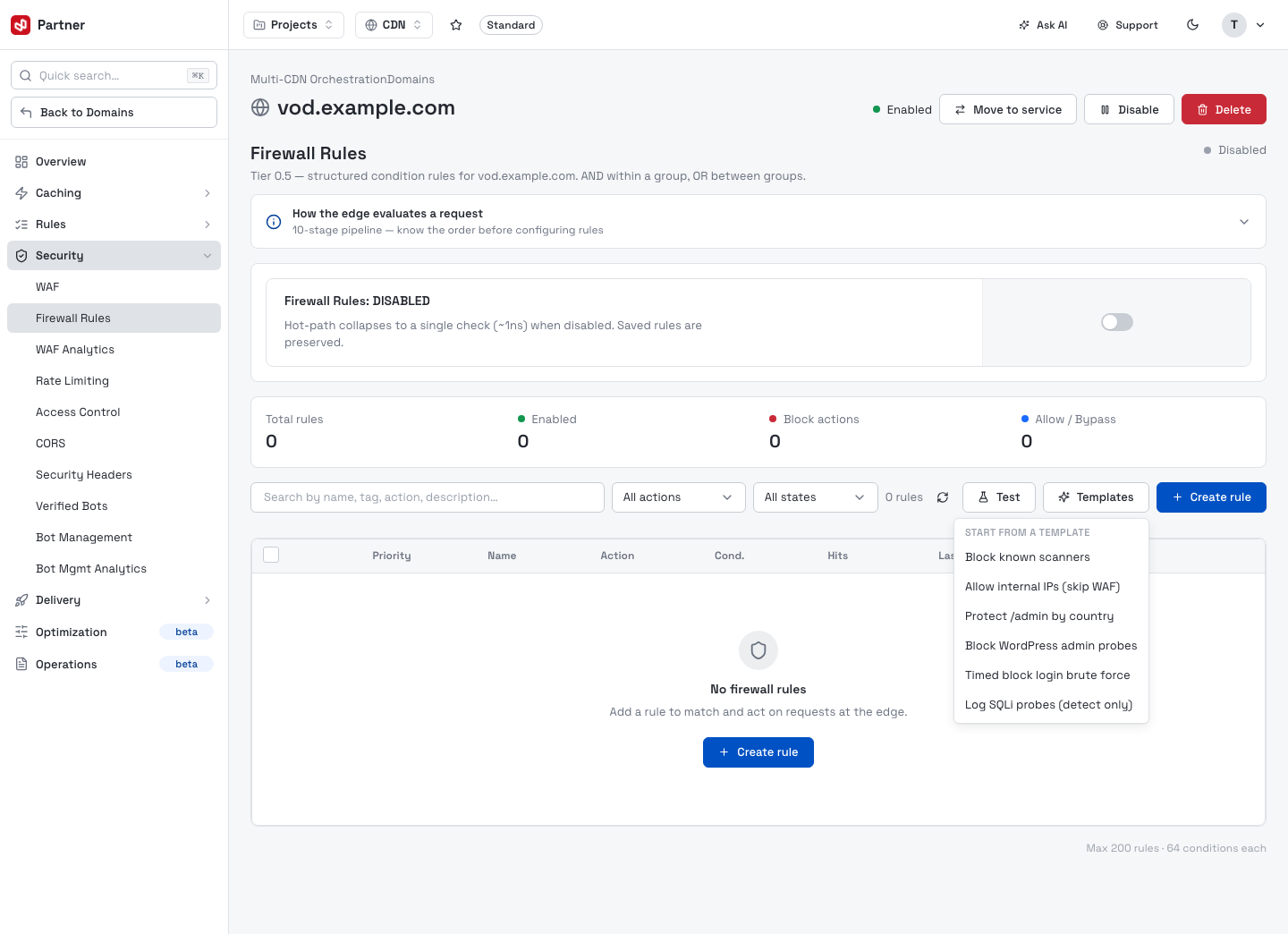Select Allow internal IPs (skip WAF) template

click(x=1051, y=587)
